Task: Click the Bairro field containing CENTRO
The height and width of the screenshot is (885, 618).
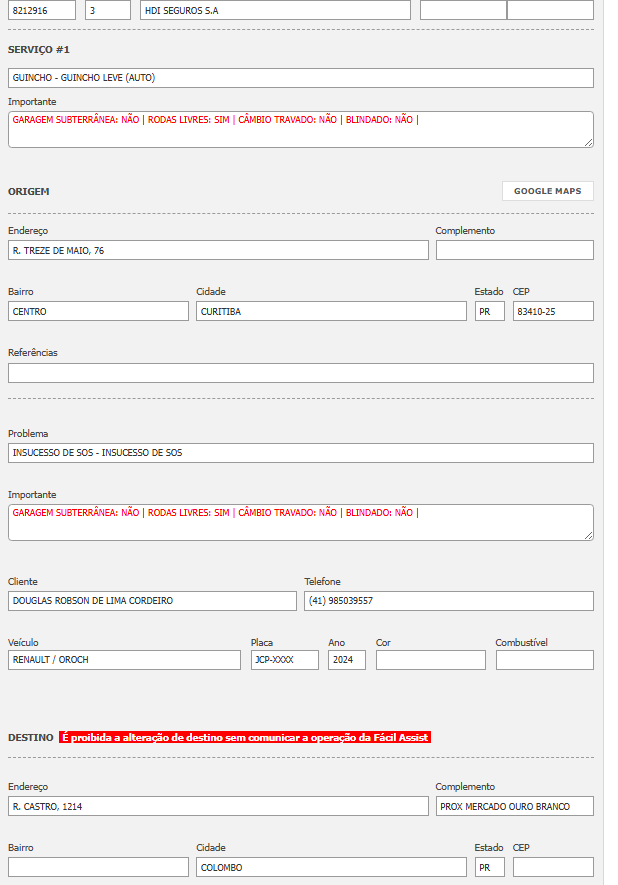Action: click(98, 311)
